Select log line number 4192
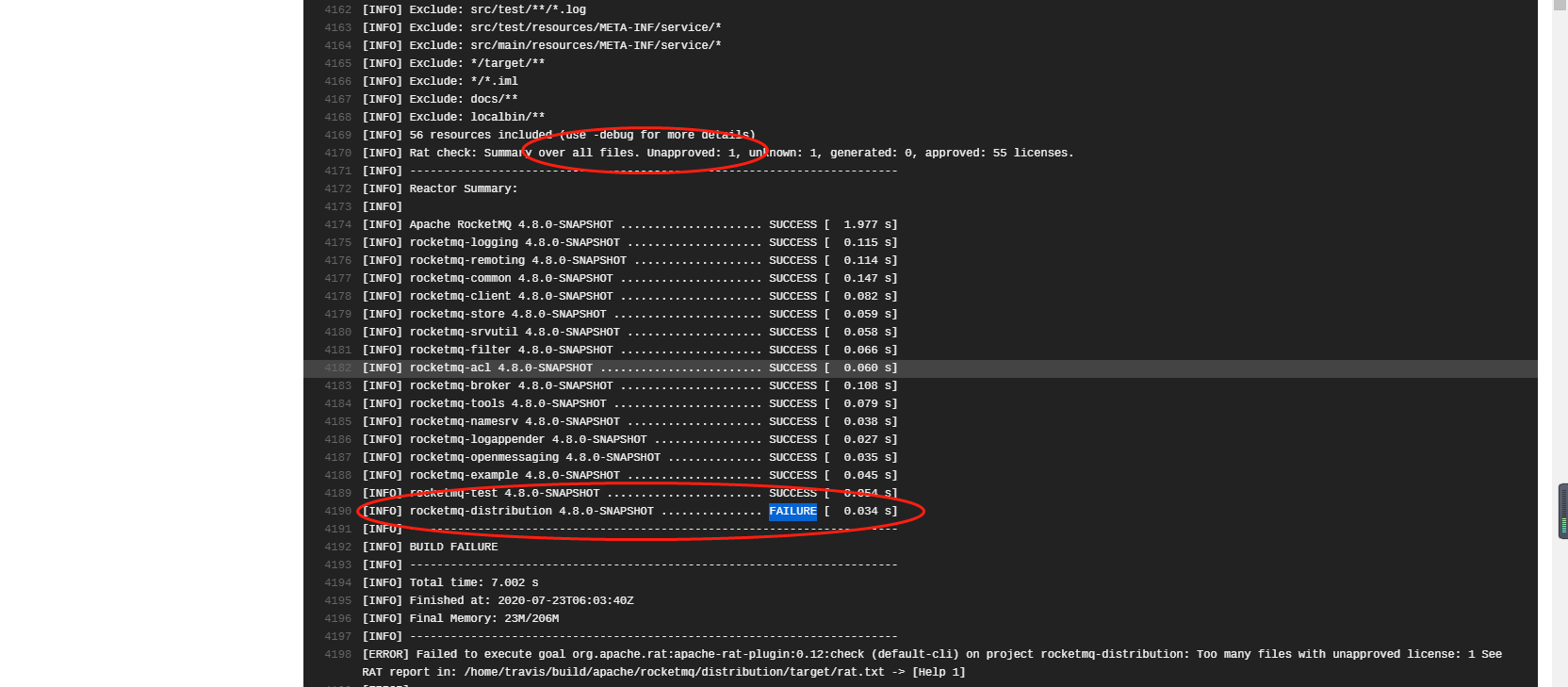 pos(337,547)
